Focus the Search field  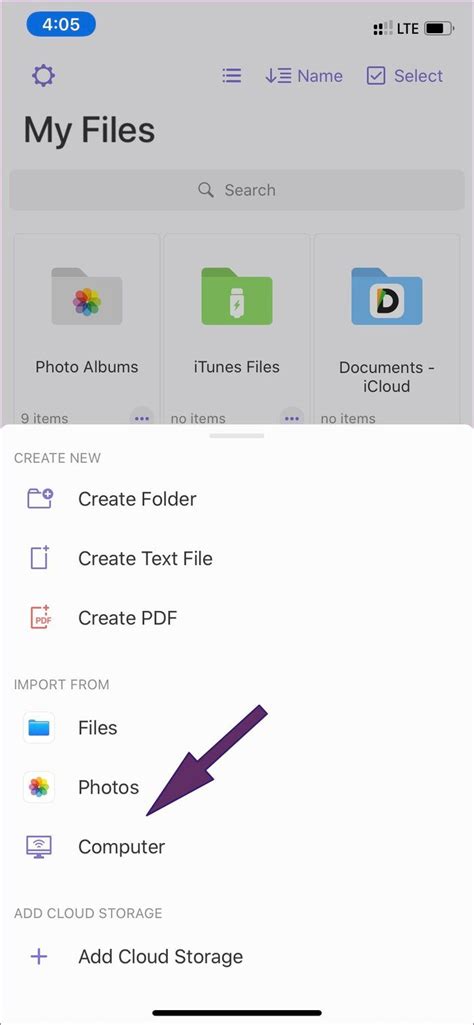pyautogui.click(x=237, y=190)
